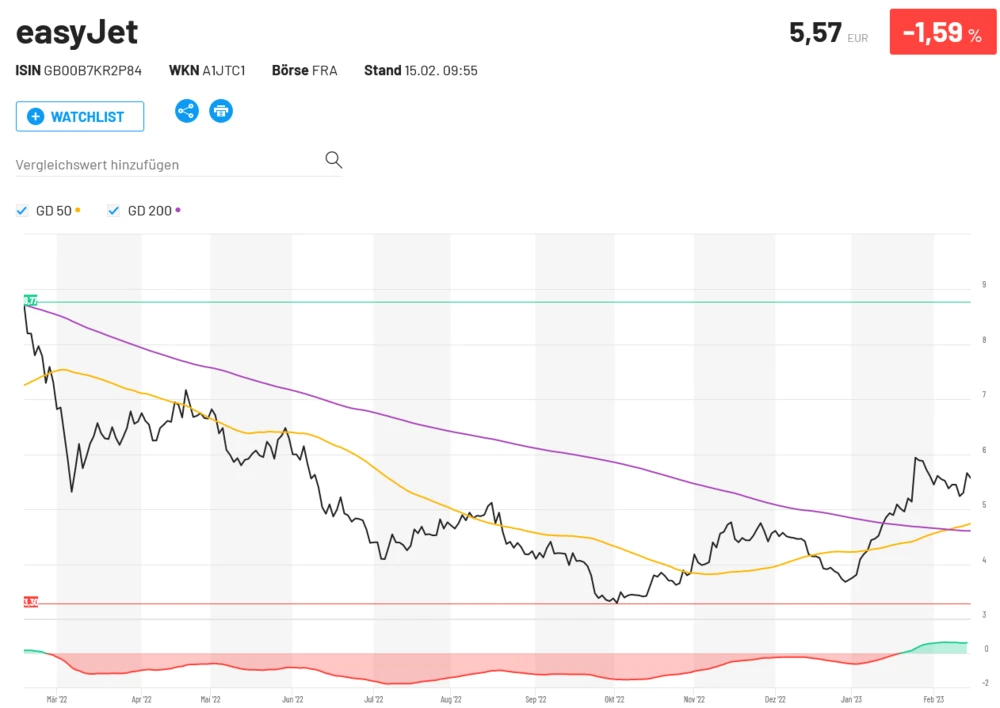Screen dimensions: 1000x708
Task: Click the Börse FRA label
Action: click(304, 71)
